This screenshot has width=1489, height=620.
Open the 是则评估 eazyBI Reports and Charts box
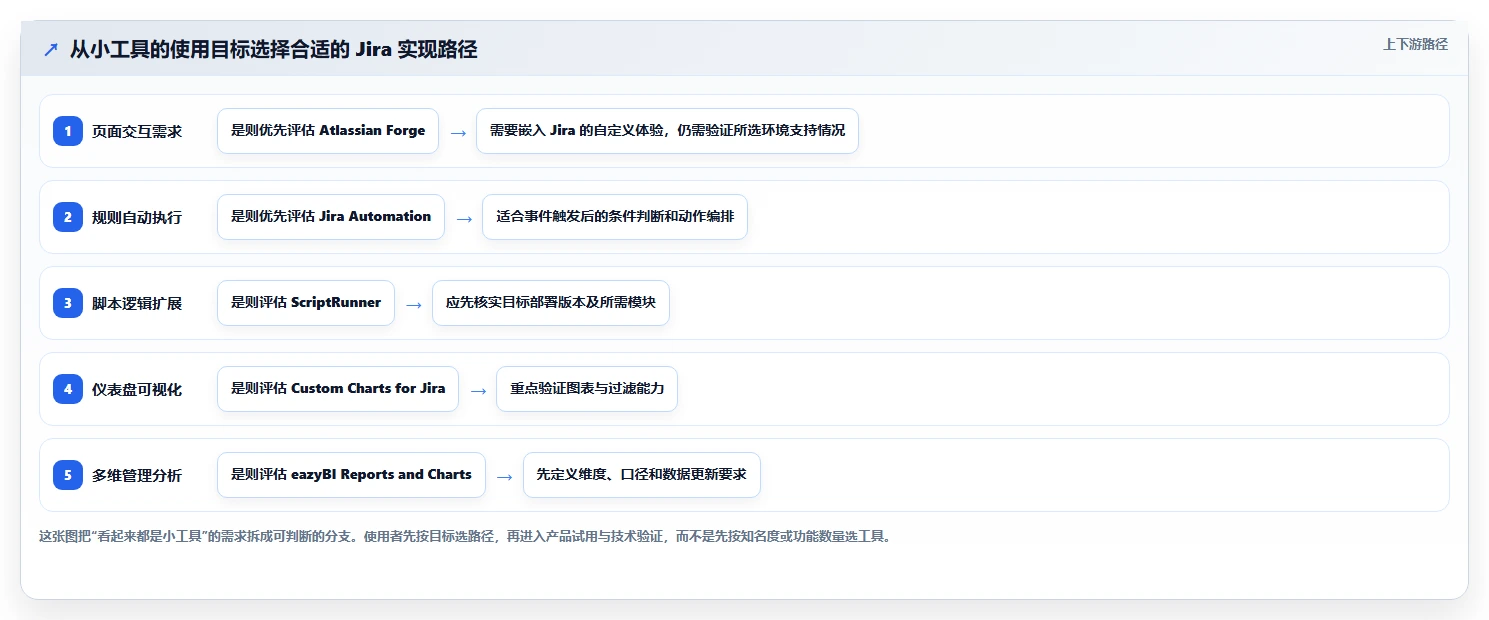point(351,475)
